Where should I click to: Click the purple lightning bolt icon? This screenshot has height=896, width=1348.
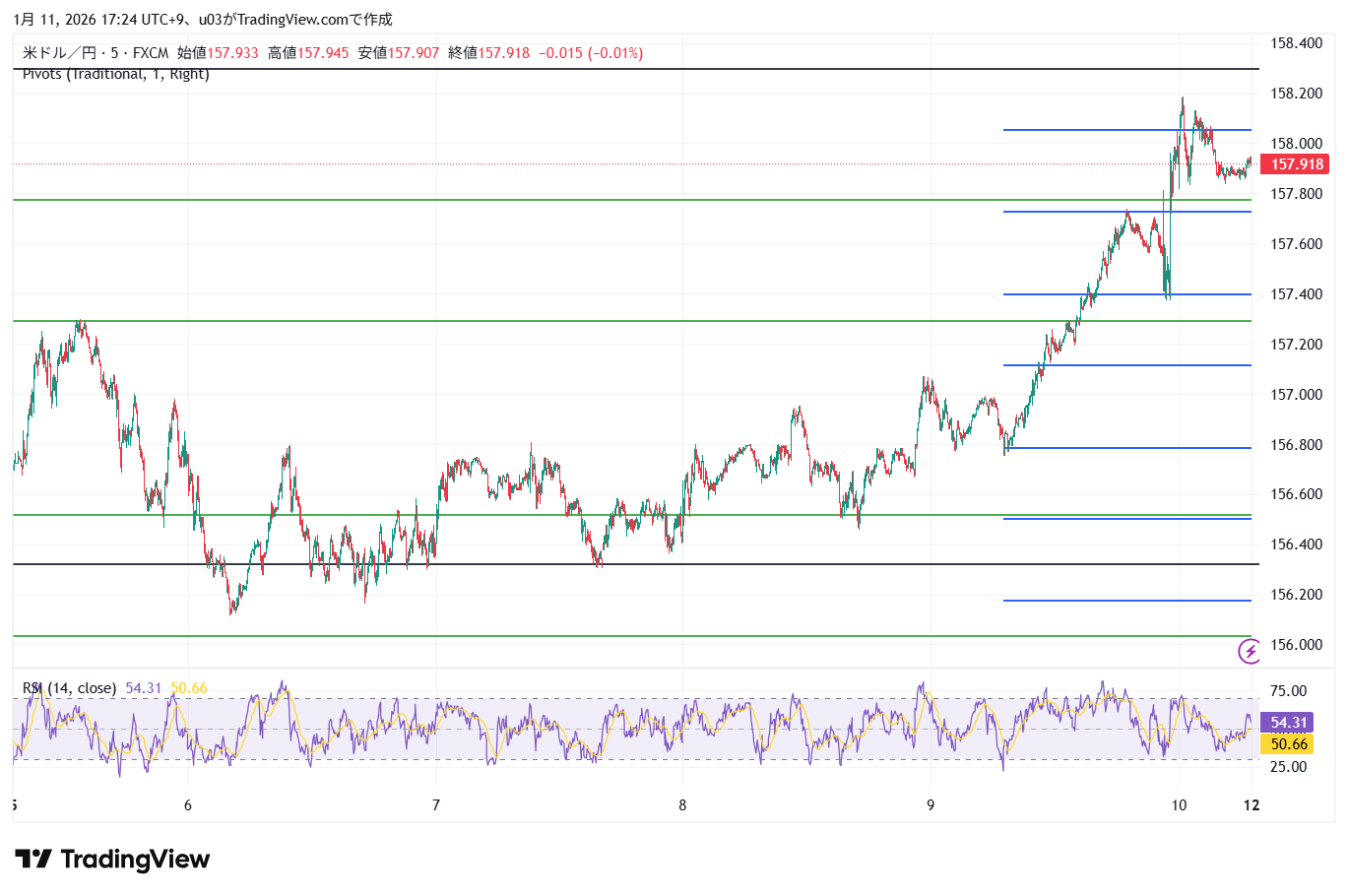(x=1250, y=650)
